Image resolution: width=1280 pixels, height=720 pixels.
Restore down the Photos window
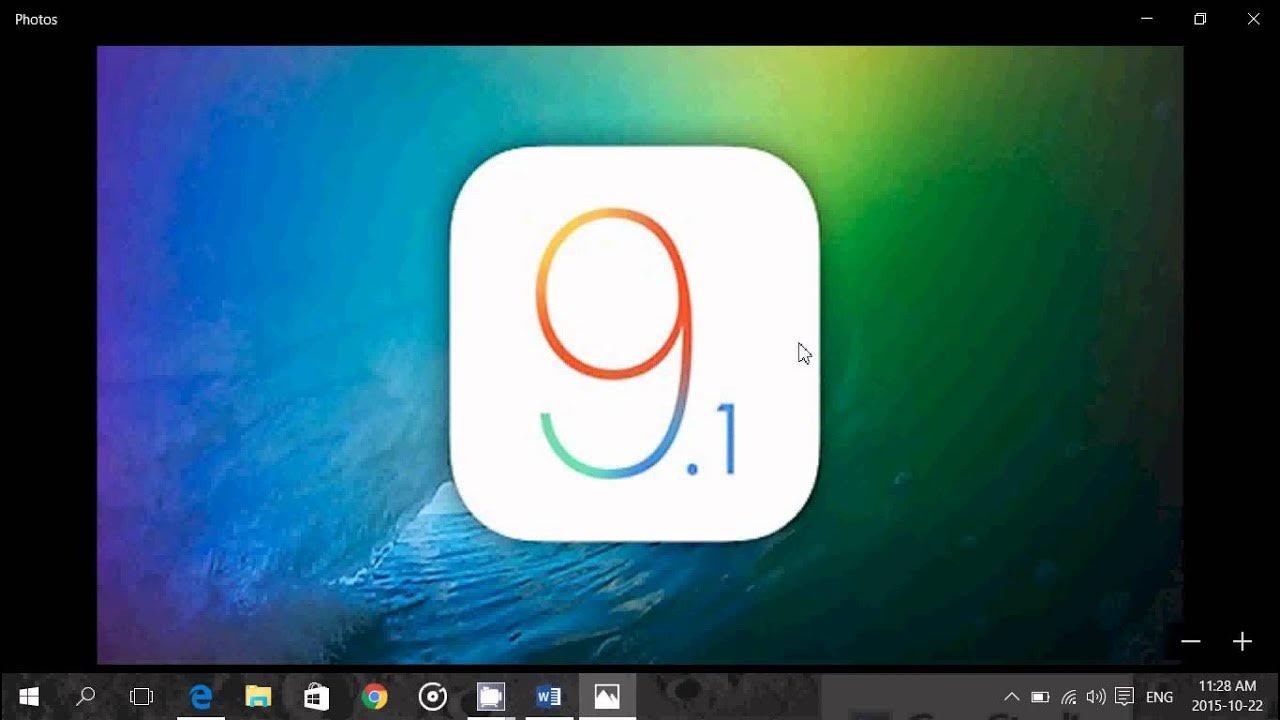[x=1200, y=19]
